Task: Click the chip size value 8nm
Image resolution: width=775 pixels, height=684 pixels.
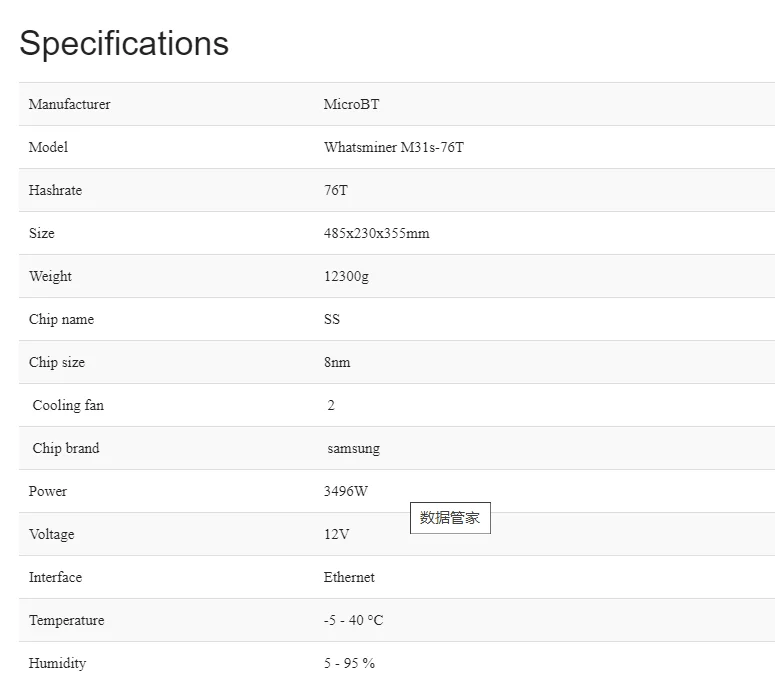Action: point(337,362)
